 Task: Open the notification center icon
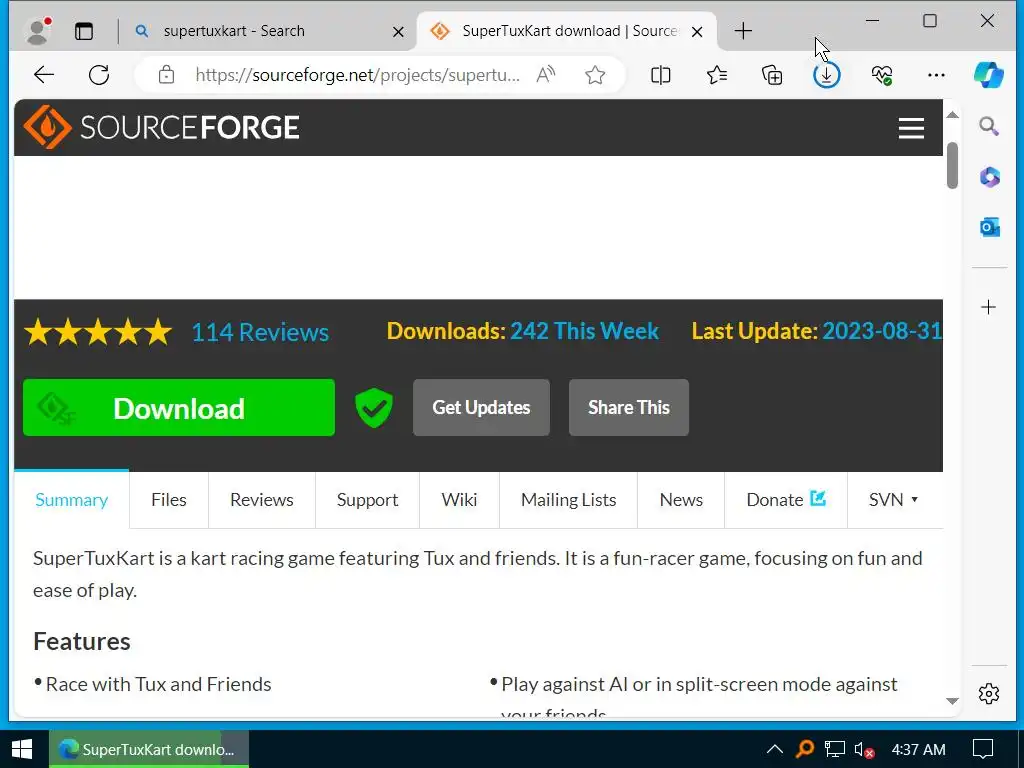point(983,749)
